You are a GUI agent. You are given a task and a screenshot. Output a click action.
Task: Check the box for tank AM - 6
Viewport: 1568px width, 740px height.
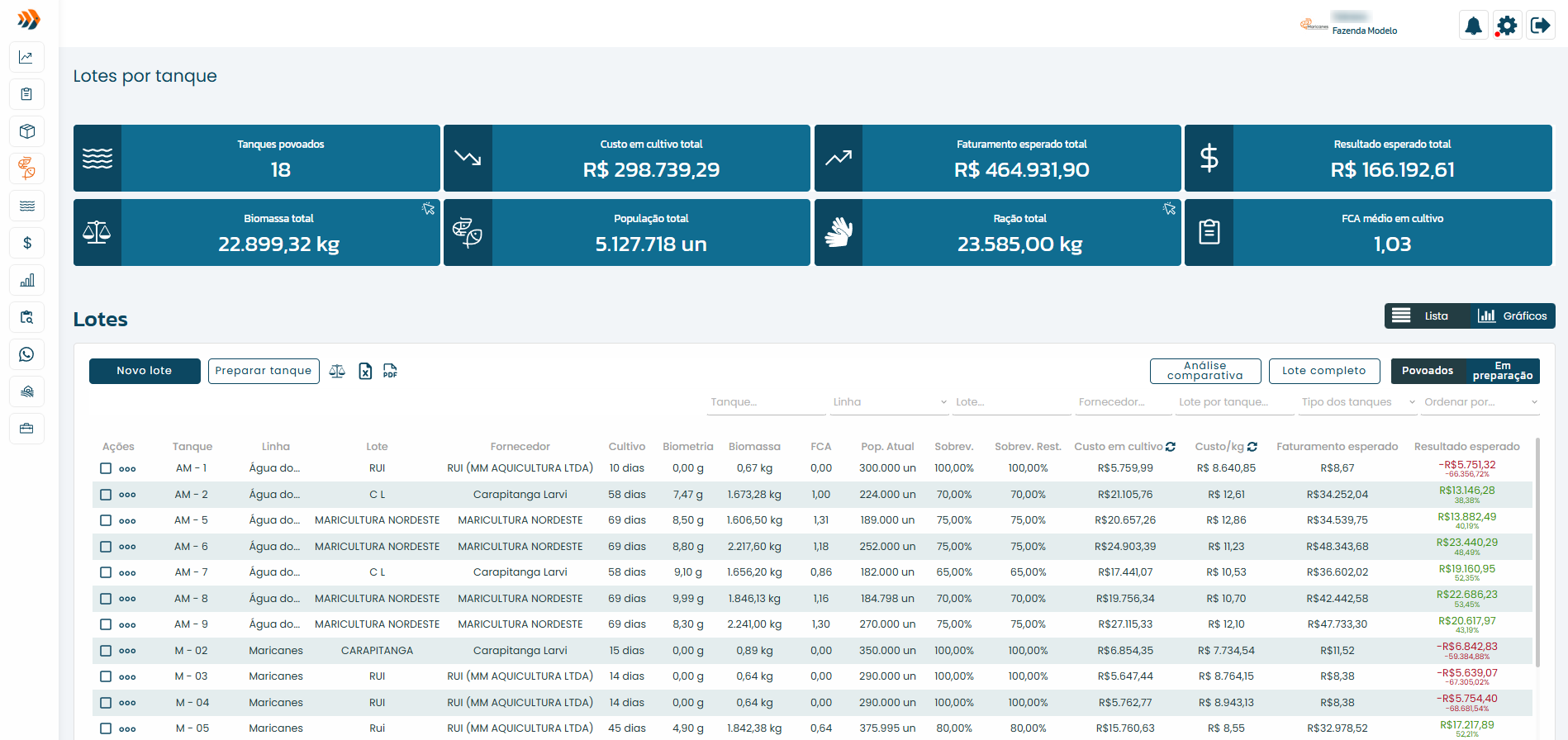pyautogui.click(x=106, y=547)
